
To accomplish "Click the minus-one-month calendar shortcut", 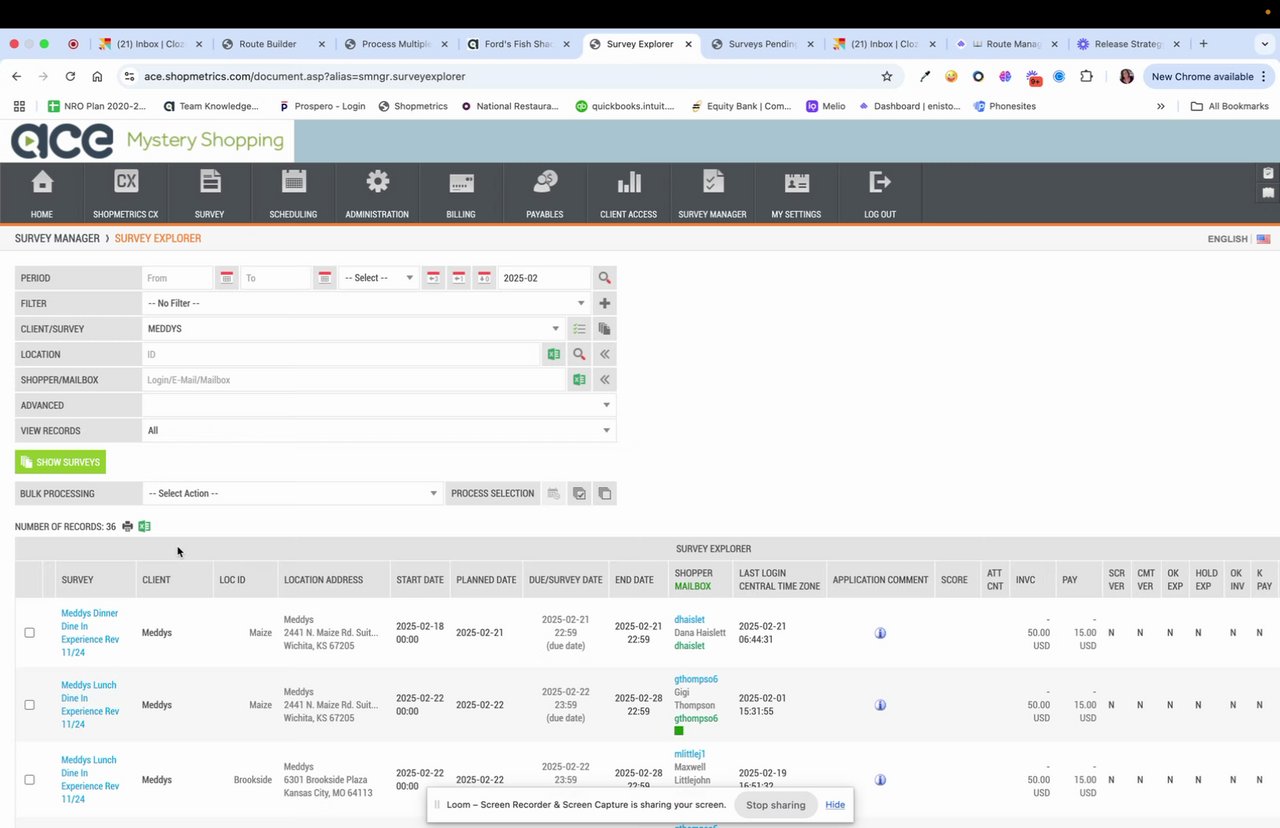I will 458,278.
